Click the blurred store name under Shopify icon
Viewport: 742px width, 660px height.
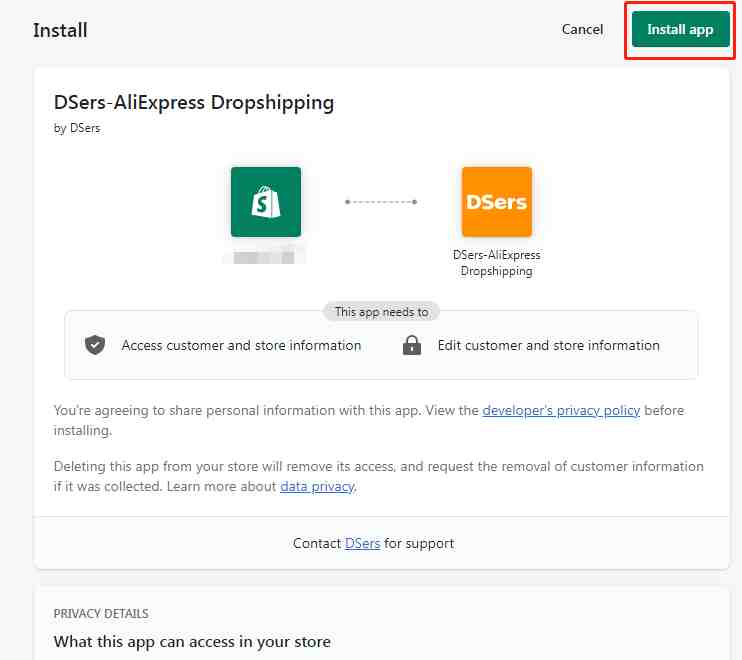[x=264, y=257]
